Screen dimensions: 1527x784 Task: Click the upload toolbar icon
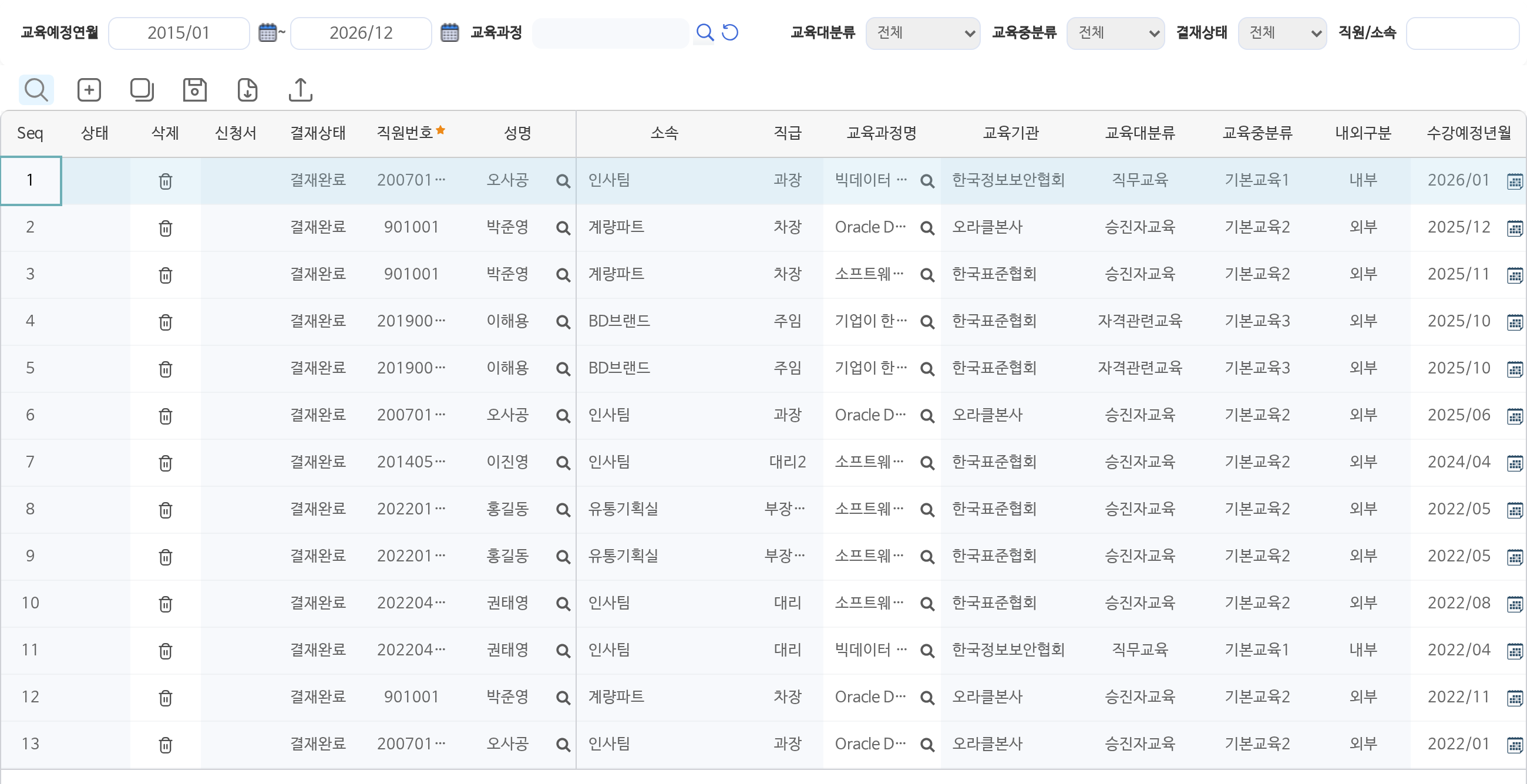[x=301, y=90]
